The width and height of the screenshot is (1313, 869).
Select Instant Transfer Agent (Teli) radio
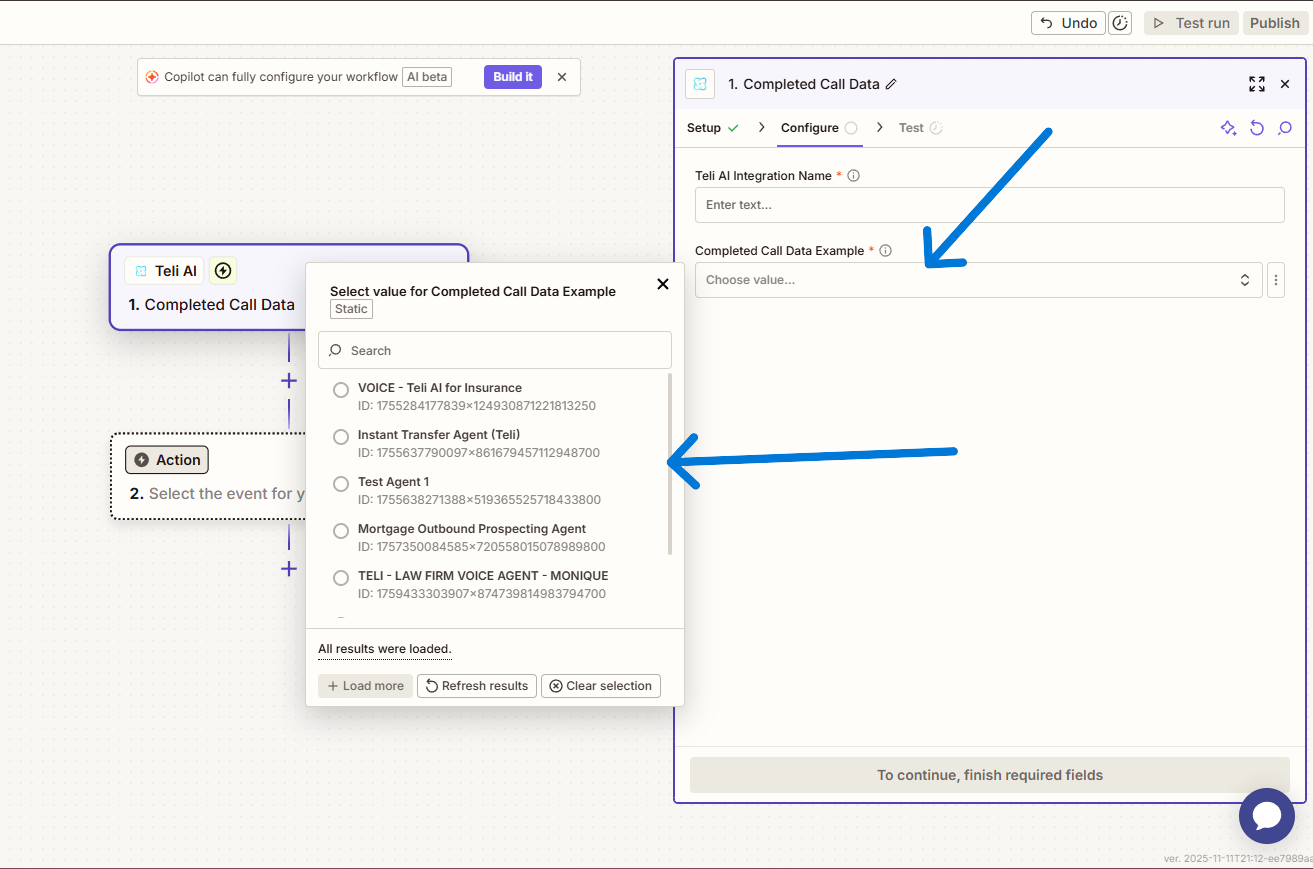(x=341, y=437)
